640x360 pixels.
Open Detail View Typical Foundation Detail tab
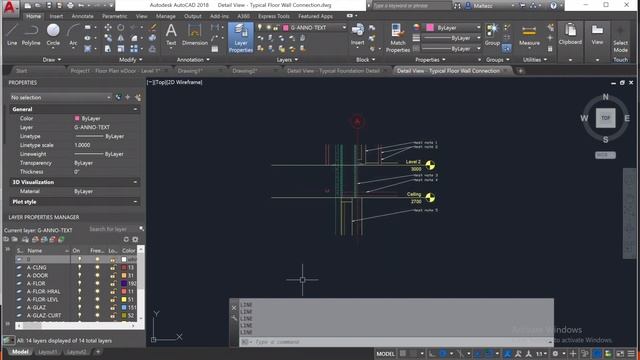pos(333,71)
